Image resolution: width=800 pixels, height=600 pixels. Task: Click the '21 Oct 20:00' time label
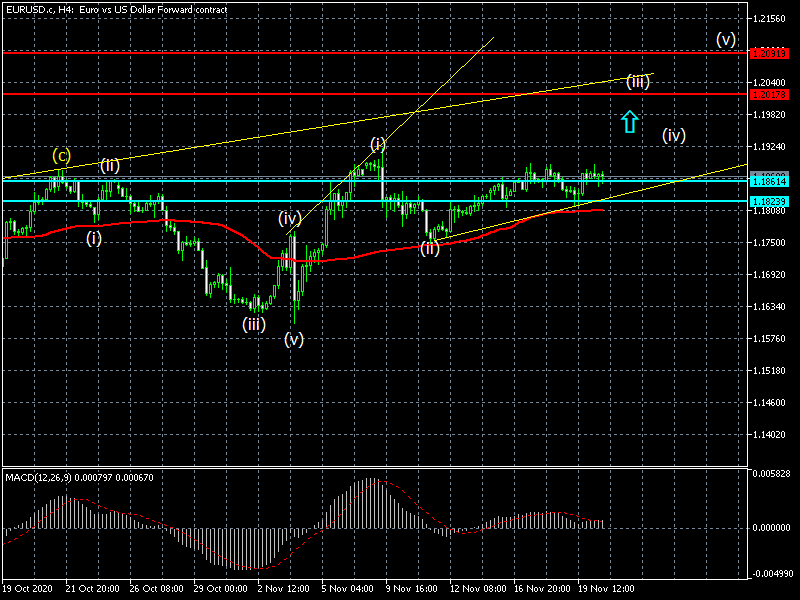(92, 588)
